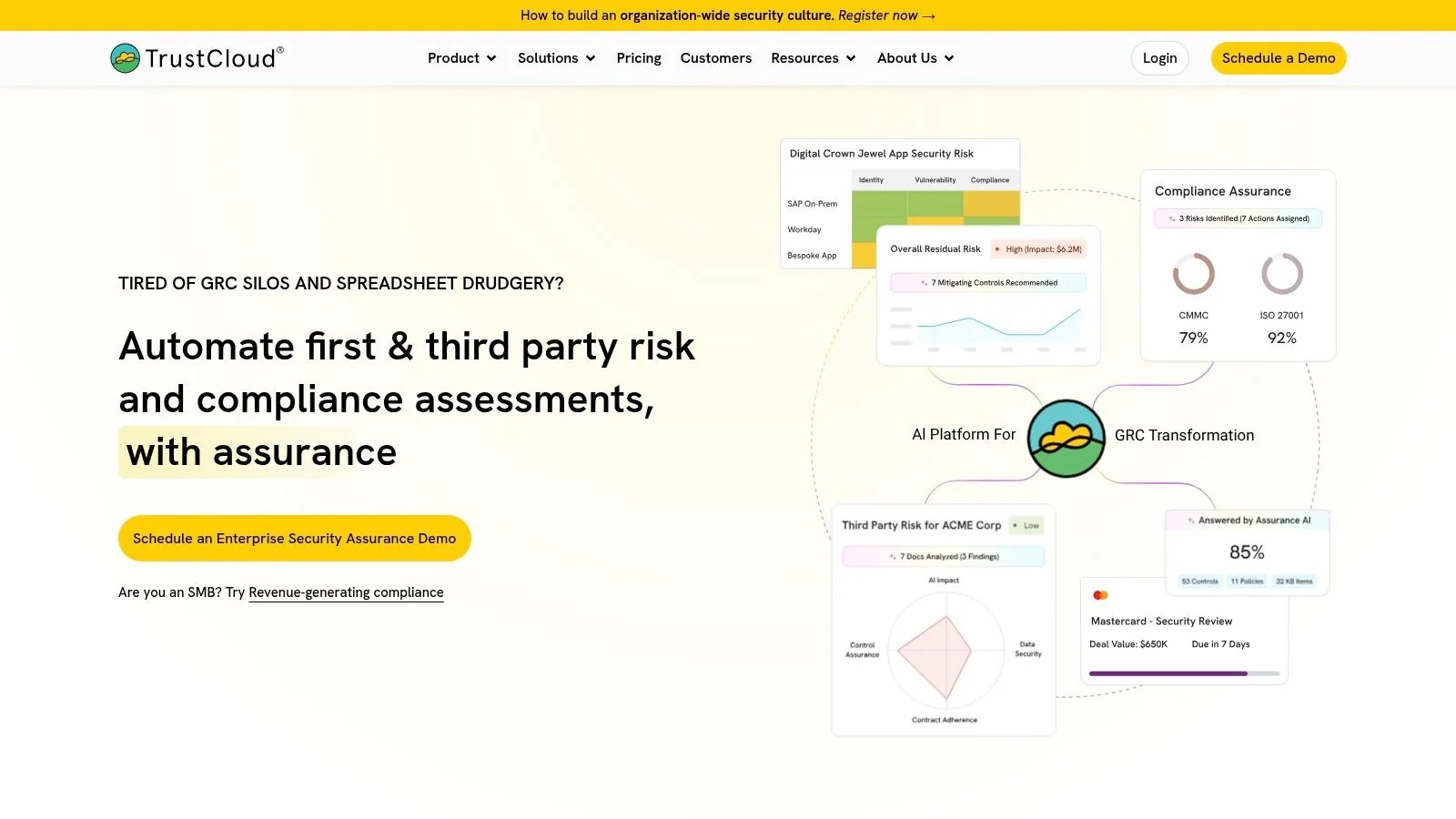Click the Mastercard icon on the Security Review card
Screen dimensions: 1456x819
click(x=1101, y=593)
